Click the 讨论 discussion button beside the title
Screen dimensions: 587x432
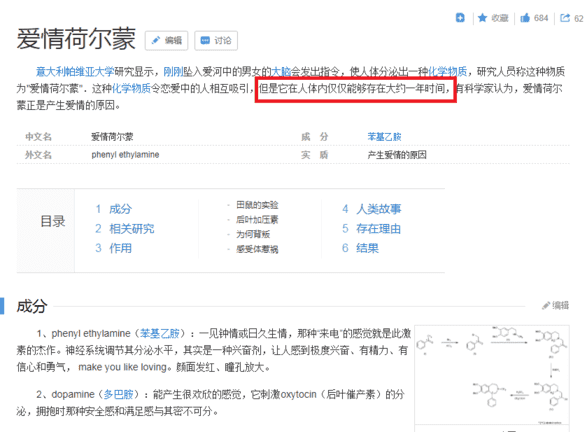[x=216, y=40]
